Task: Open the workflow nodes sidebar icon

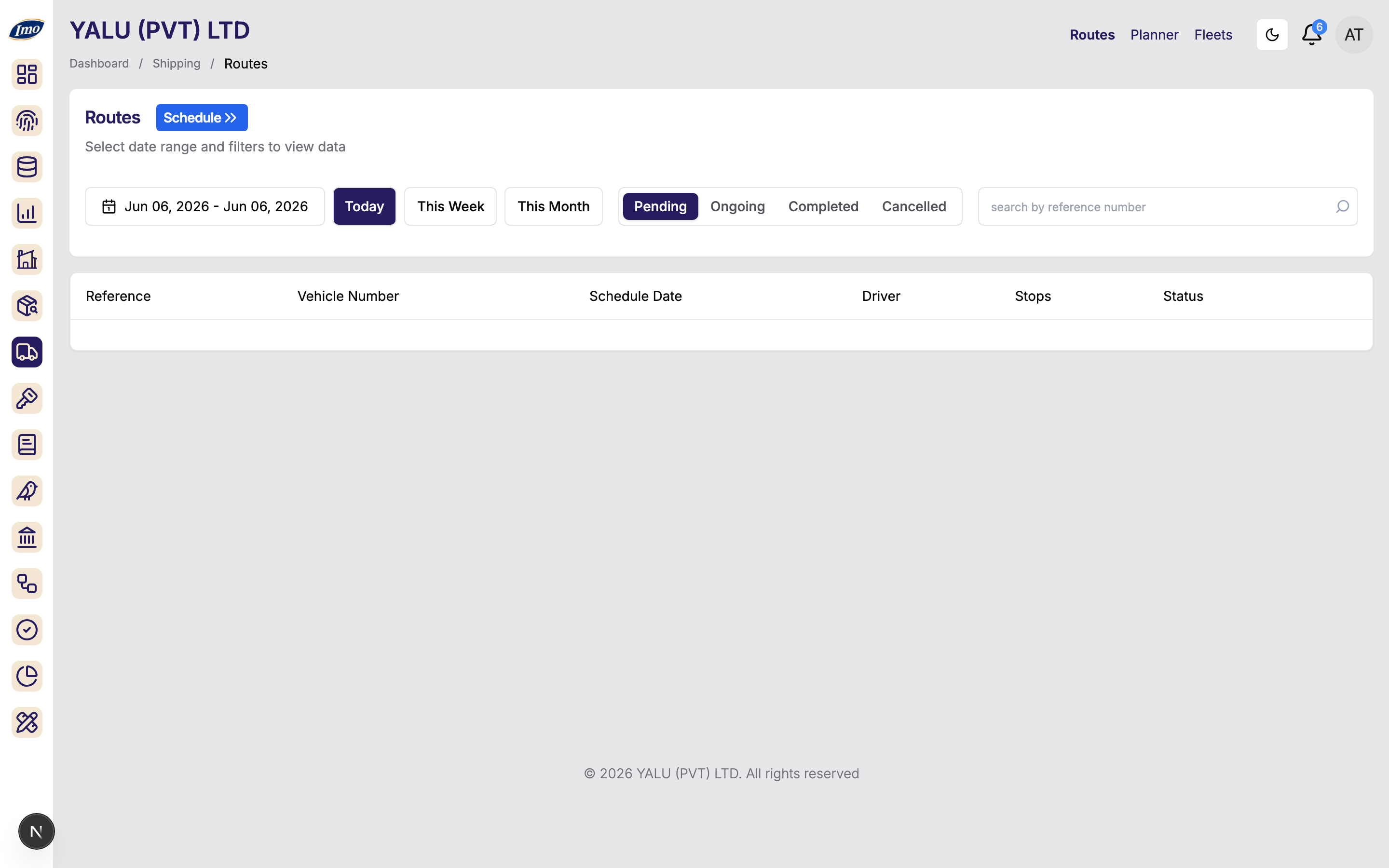Action: coord(27,584)
